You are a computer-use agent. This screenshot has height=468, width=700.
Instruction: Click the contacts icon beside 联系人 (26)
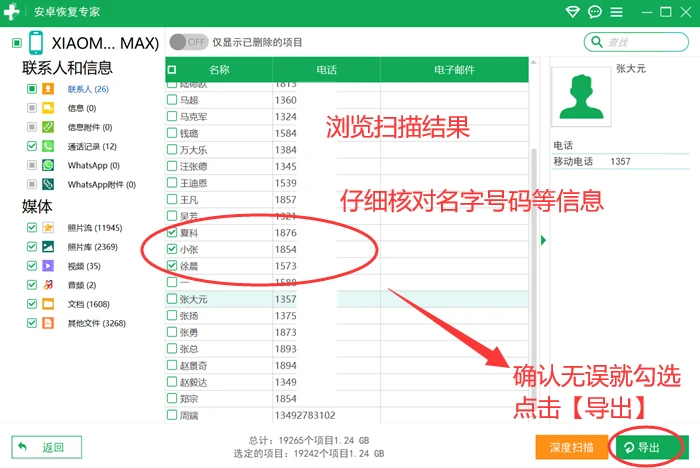click(x=48, y=89)
